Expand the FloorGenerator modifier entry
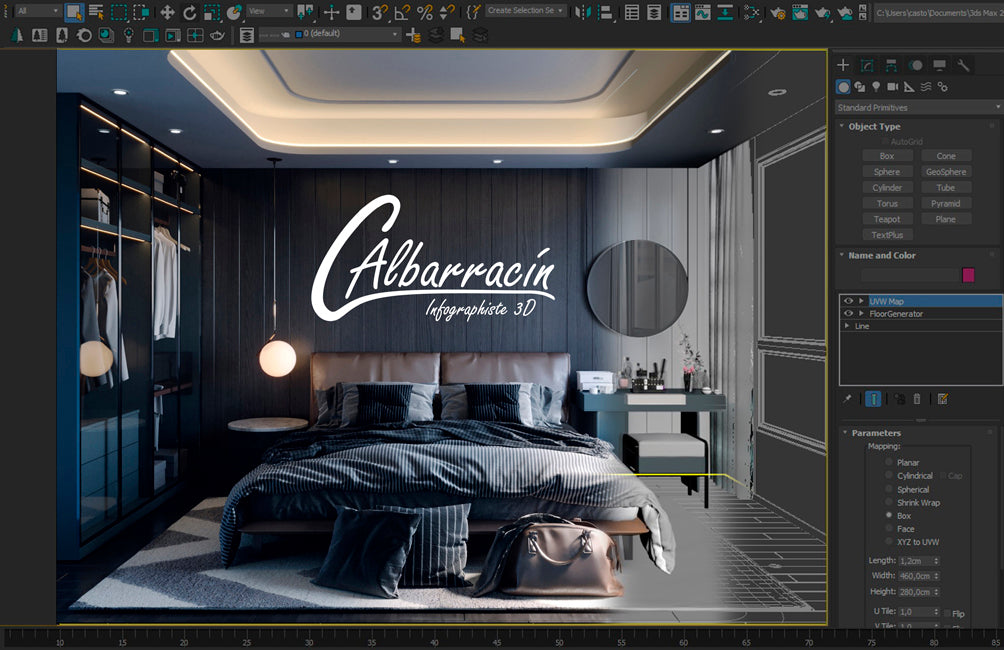 tap(862, 314)
